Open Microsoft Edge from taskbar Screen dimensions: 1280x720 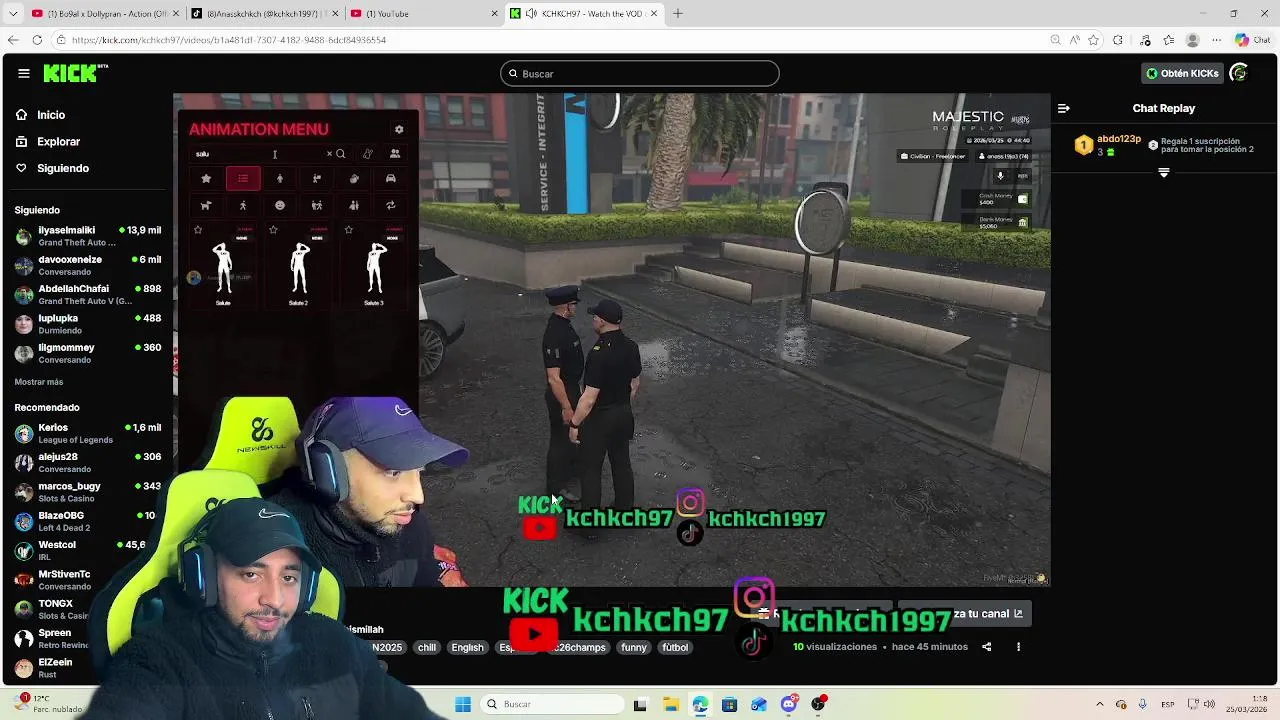coord(700,704)
